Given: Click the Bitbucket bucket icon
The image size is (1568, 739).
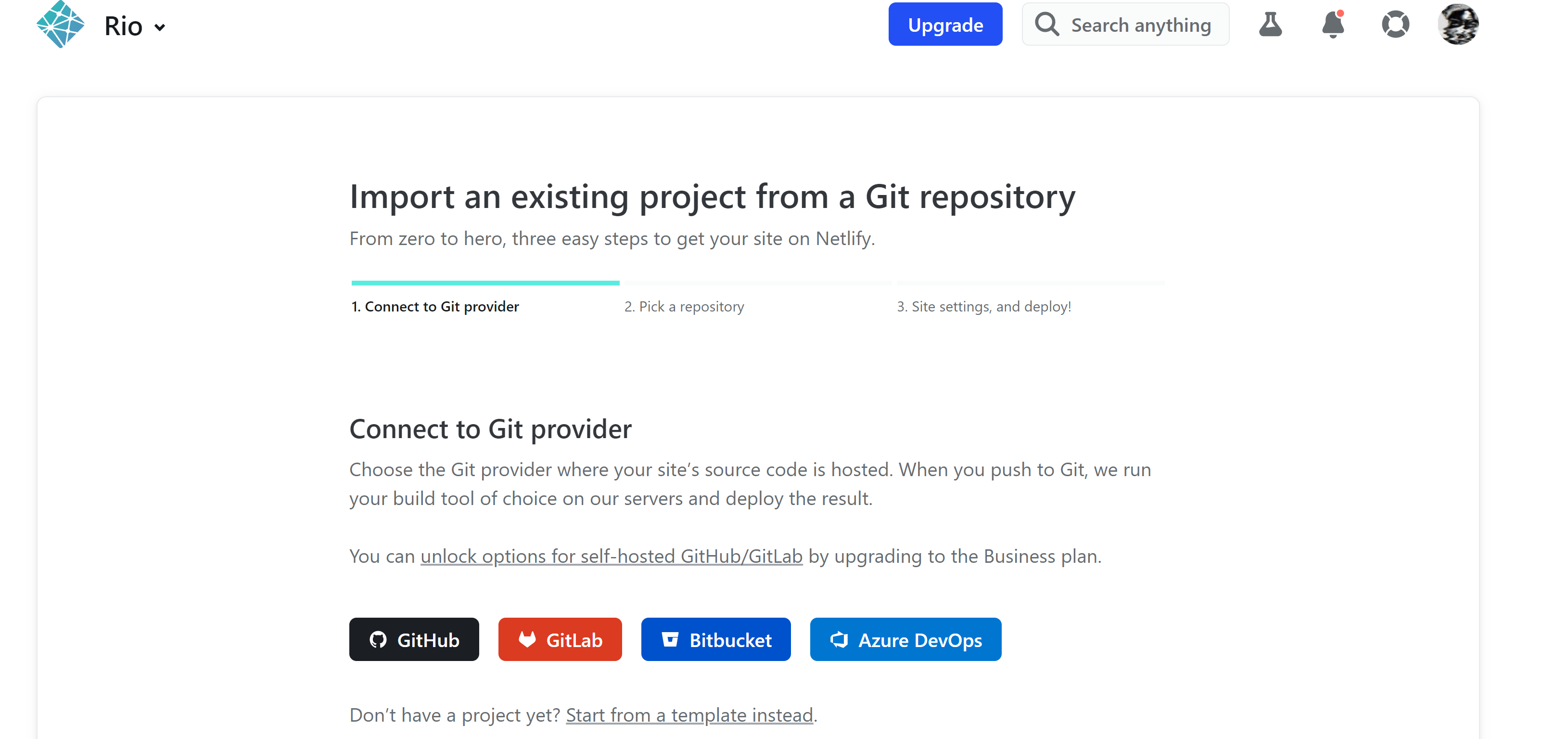Looking at the screenshot, I should click(x=670, y=639).
